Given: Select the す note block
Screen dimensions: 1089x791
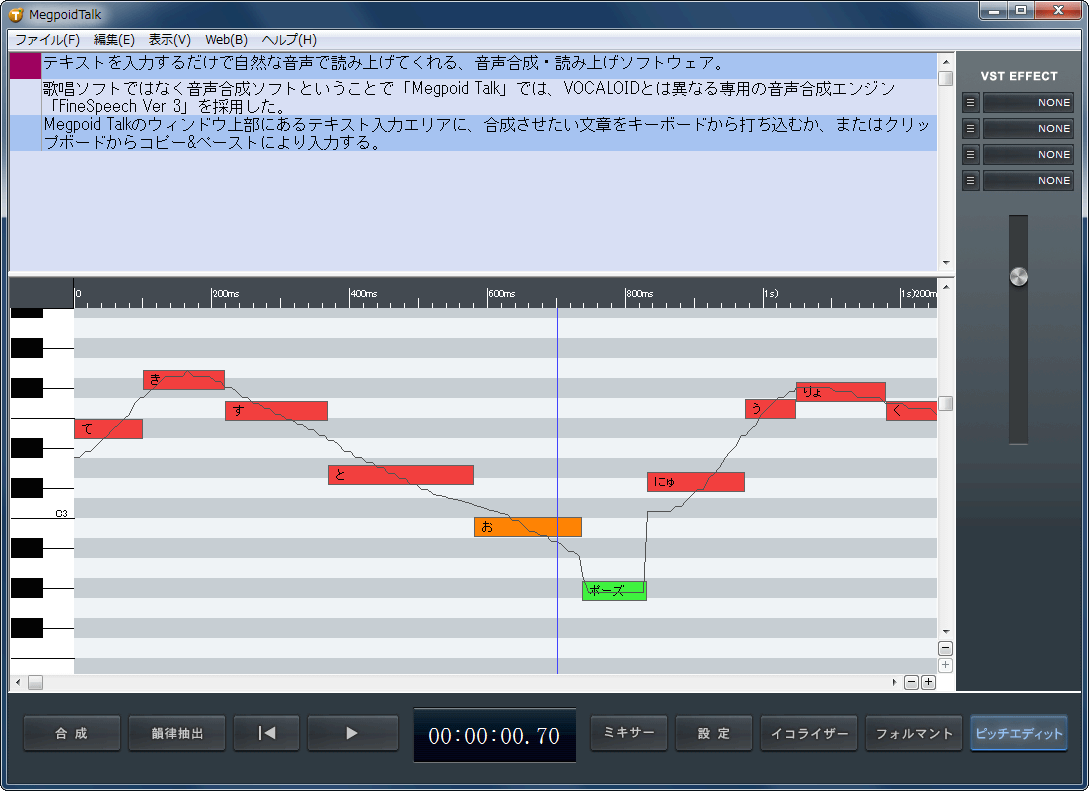Looking at the screenshot, I should point(276,411).
